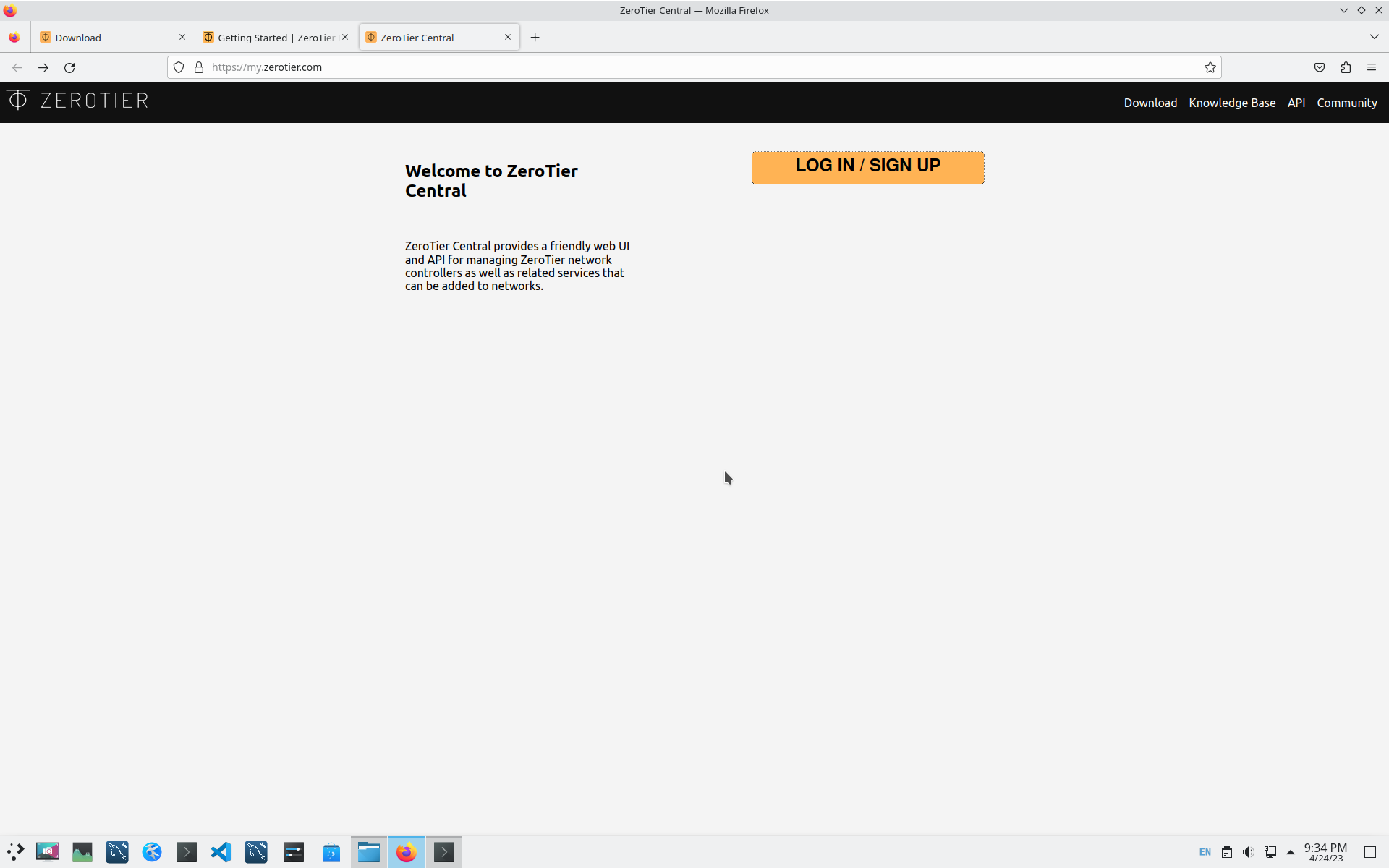This screenshot has width=1389, height=868.
Task: Switch to Getting Started ZeroTier tab
Action: coord(275,38)
